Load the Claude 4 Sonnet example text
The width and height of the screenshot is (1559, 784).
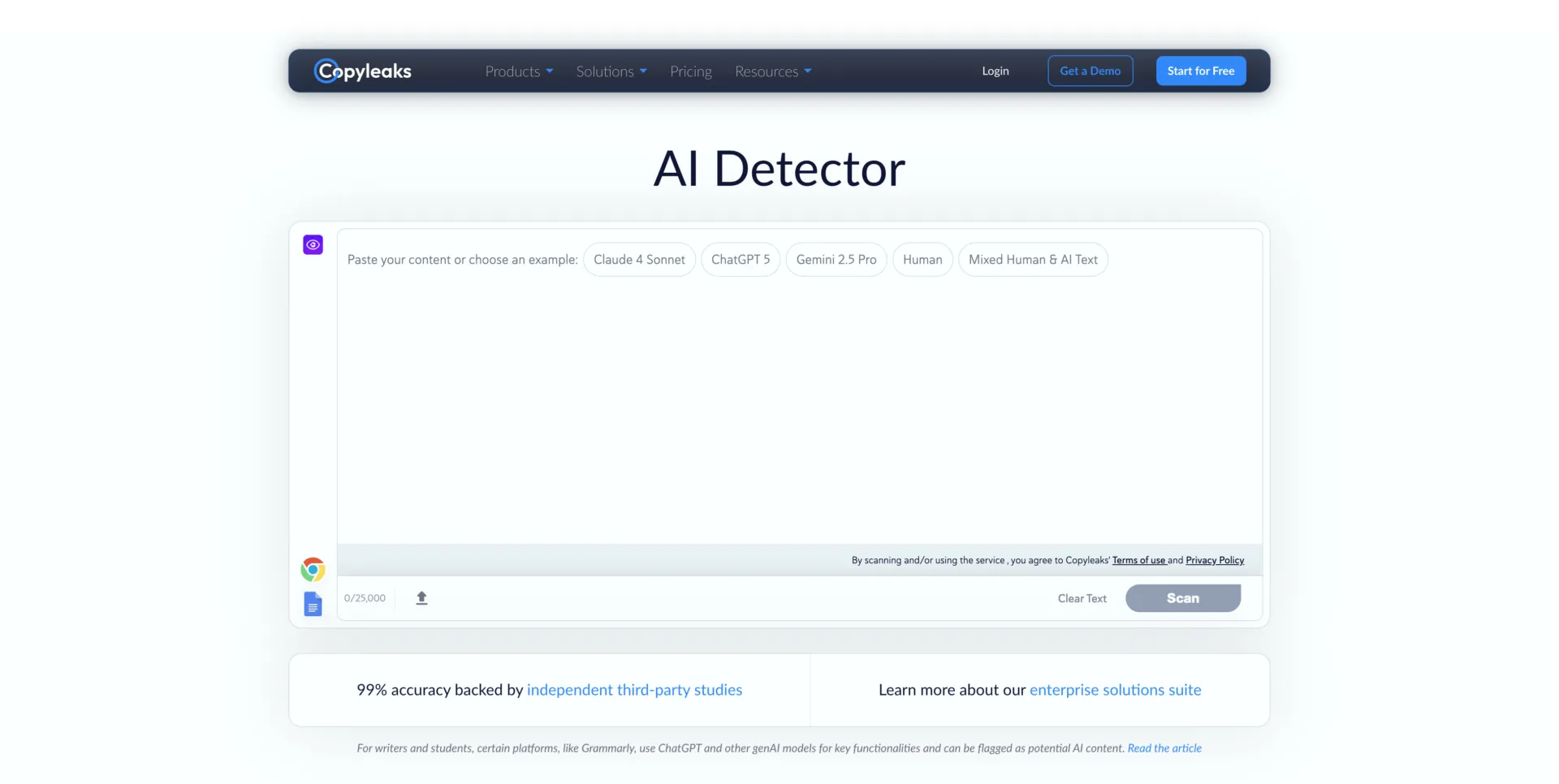(639, 259)
